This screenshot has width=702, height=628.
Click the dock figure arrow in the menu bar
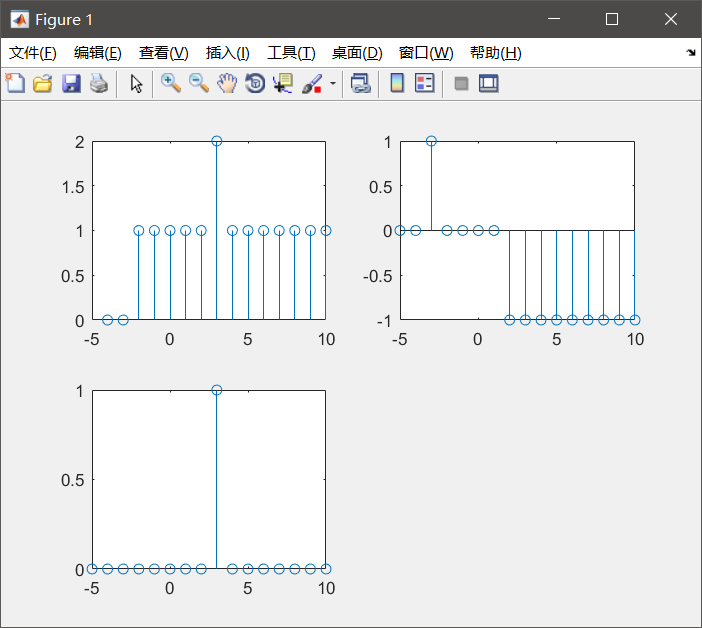pos(691,53)
